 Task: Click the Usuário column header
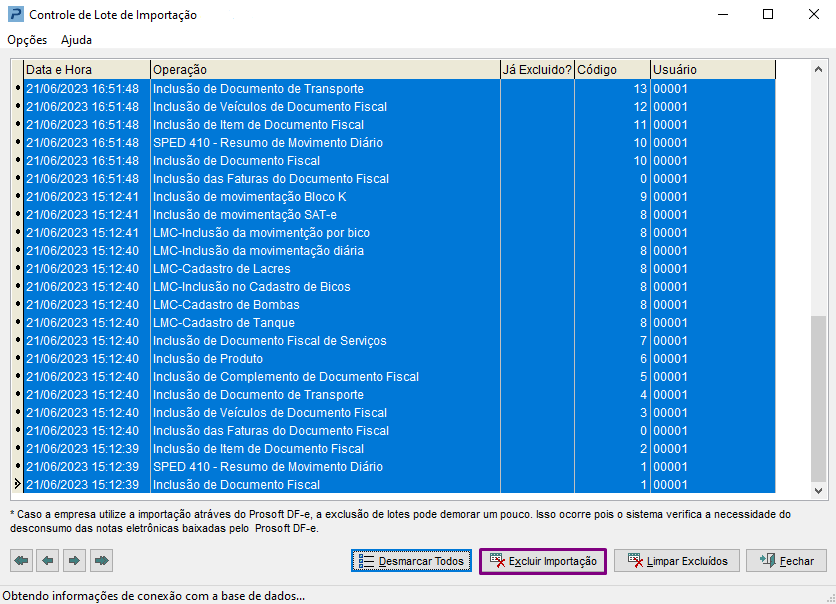(713, 70)
